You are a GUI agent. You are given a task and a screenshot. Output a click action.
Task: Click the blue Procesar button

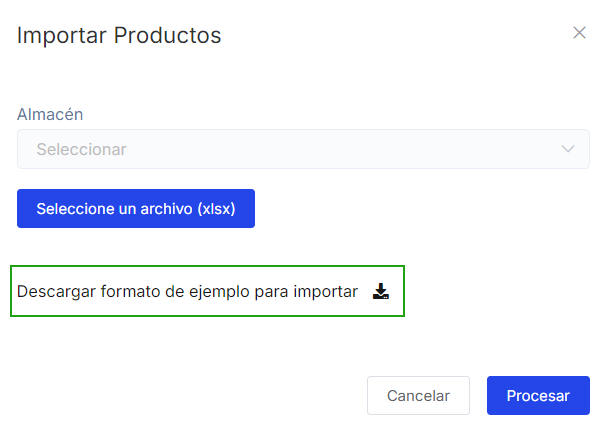538,395
